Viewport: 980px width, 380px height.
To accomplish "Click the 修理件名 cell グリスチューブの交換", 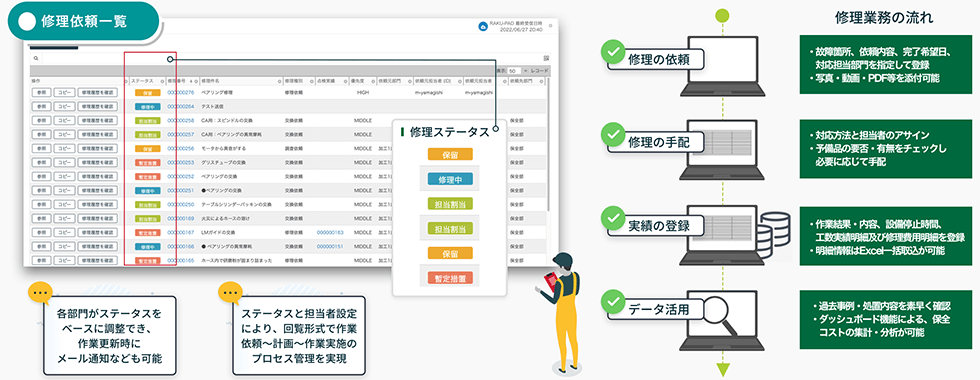I will 222,162.
